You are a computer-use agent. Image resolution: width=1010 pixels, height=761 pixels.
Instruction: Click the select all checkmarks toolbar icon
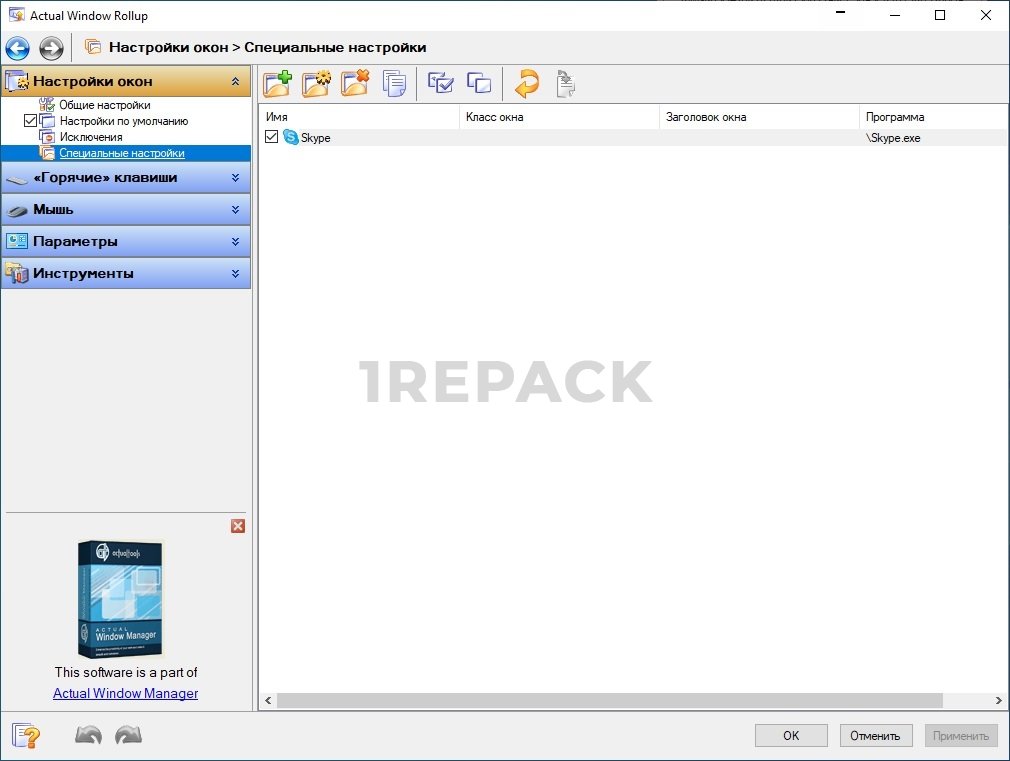coord(440,84)
